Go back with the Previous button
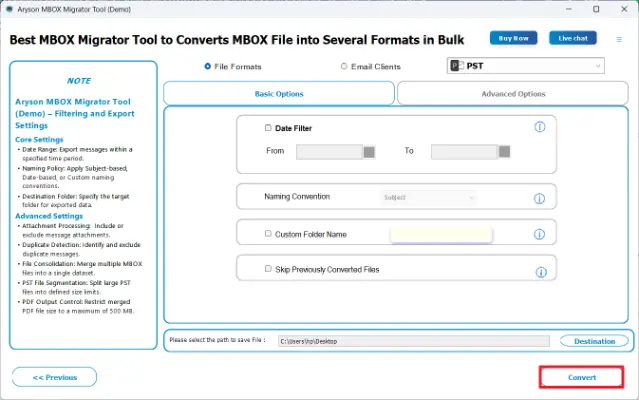The width and height of the screenshot is (639, 400). tap(55, 377)
